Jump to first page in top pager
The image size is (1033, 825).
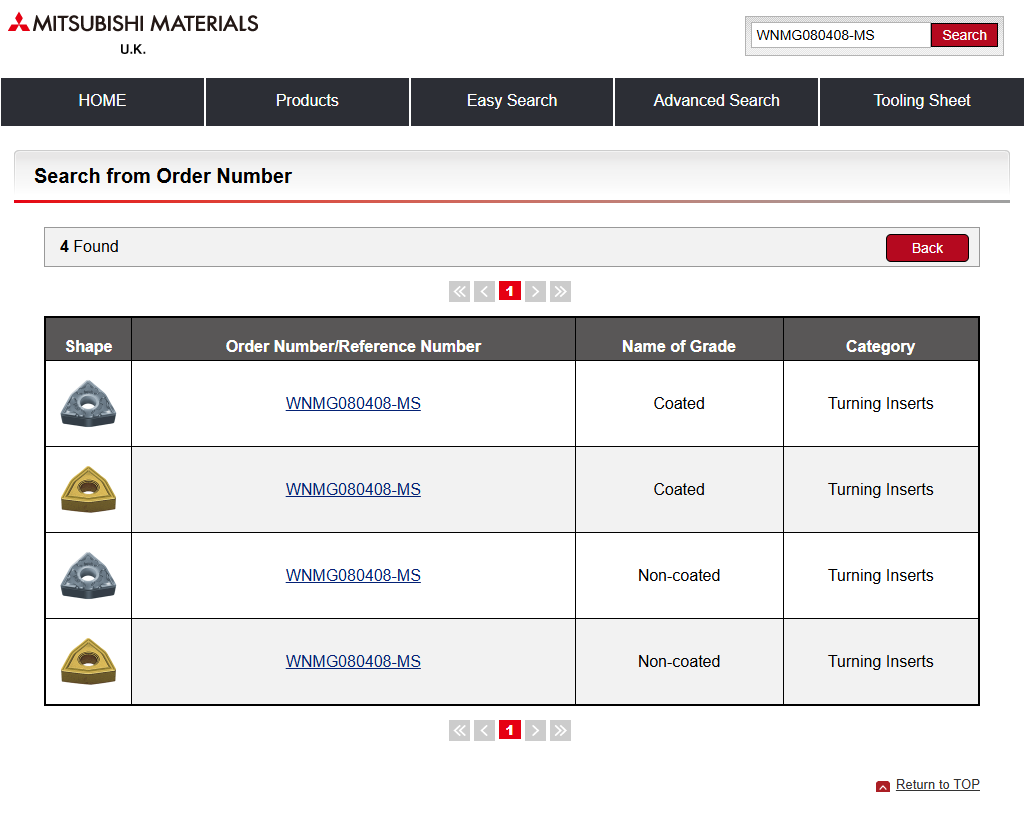459,291
